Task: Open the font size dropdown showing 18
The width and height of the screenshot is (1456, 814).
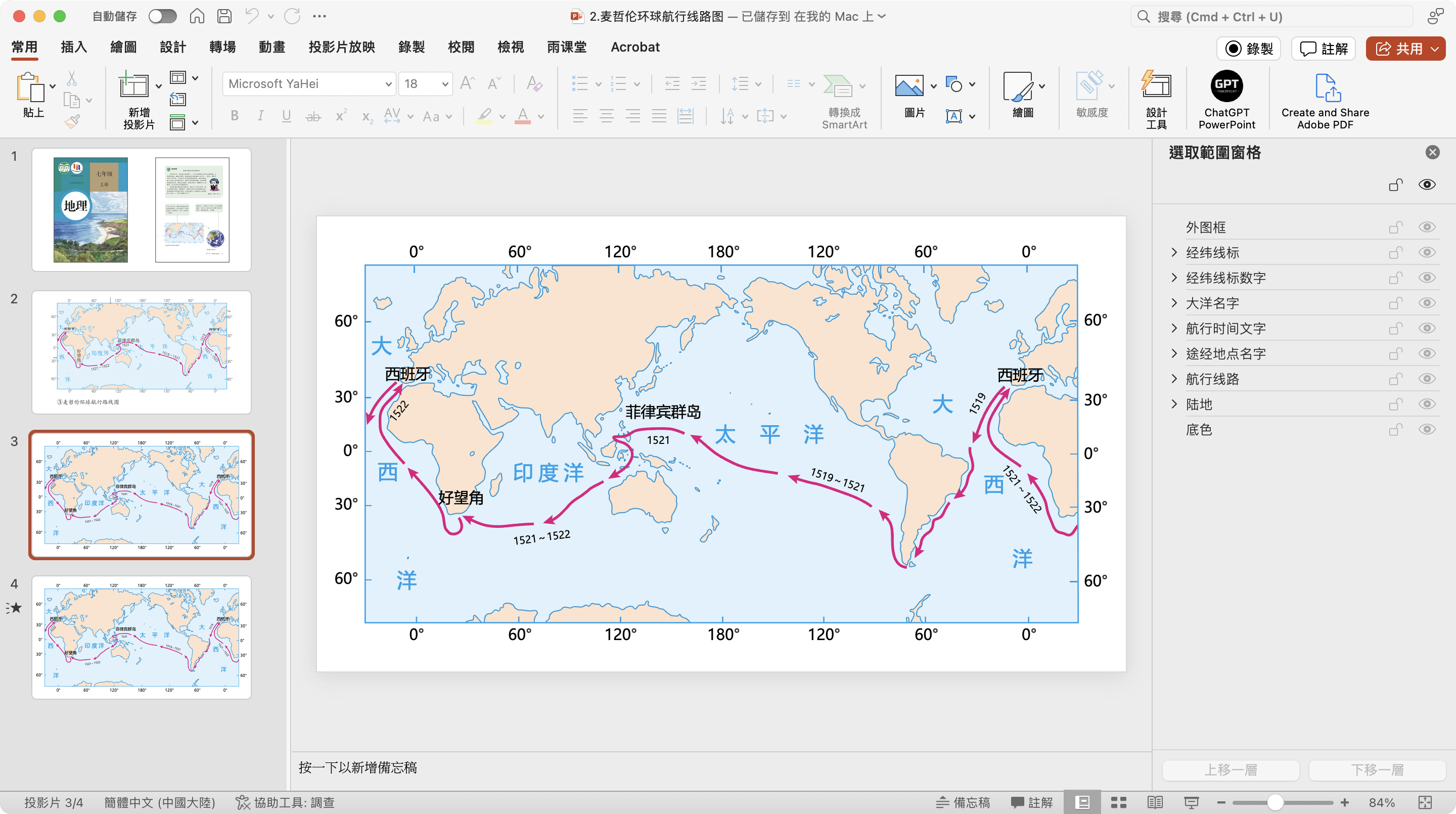Action: [x=445, y=84]
